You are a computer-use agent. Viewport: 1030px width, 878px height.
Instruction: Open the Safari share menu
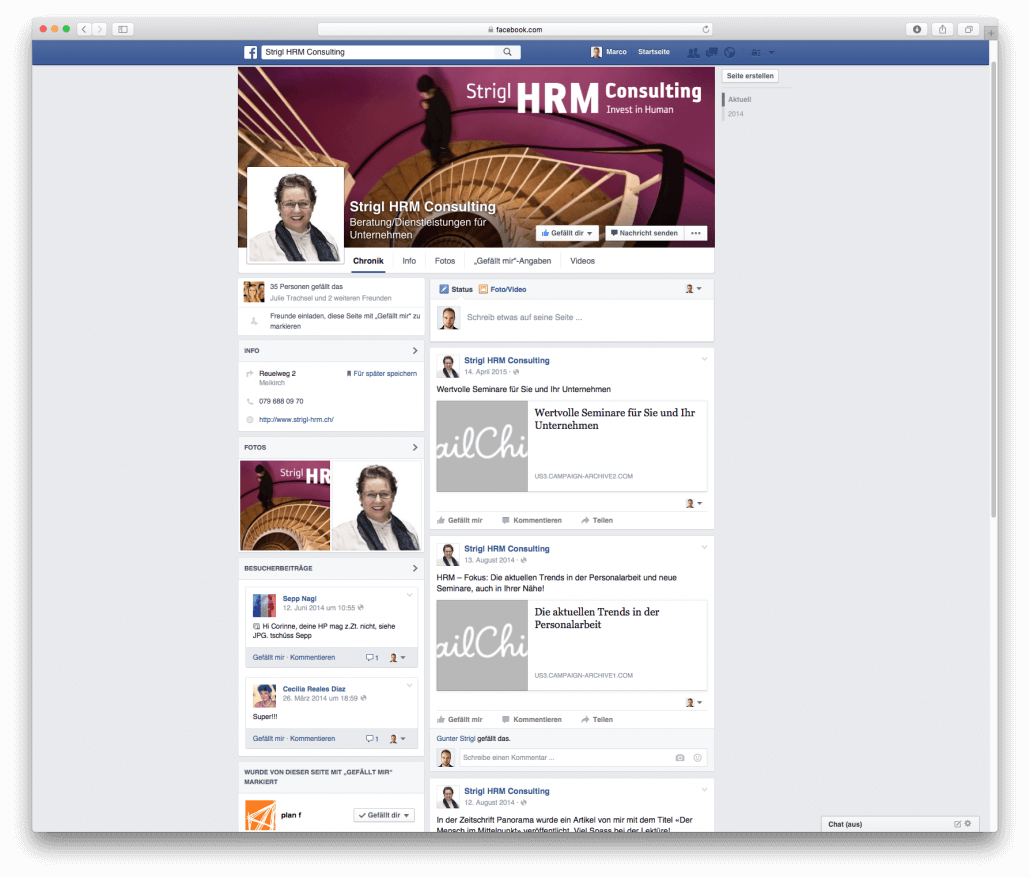[943, 29]
